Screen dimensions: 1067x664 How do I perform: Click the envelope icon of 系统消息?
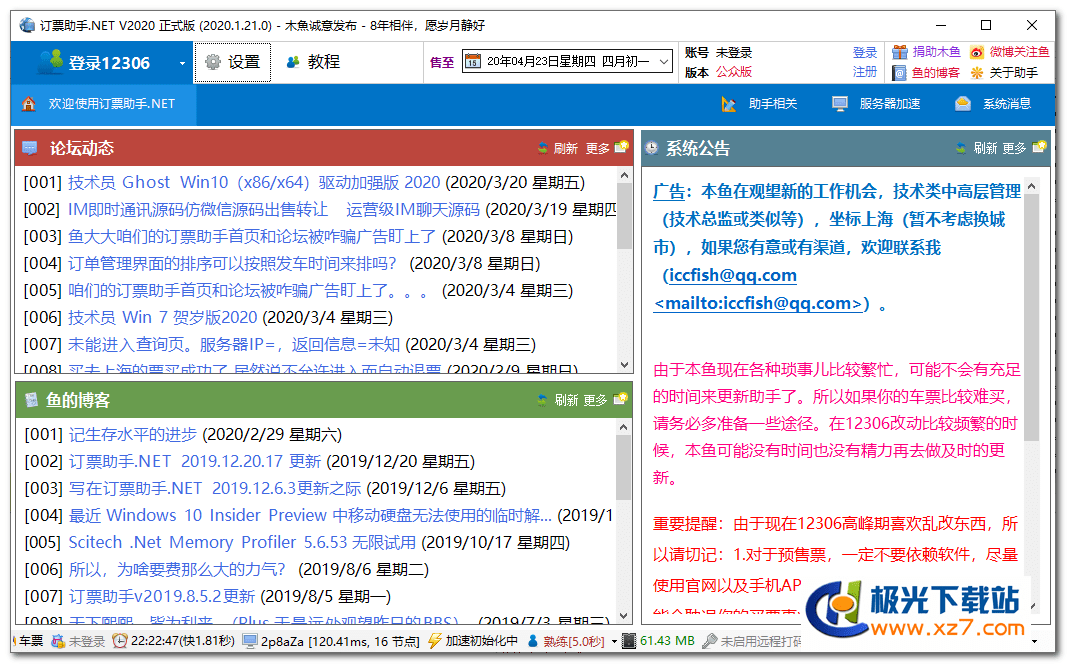point(962,104)
